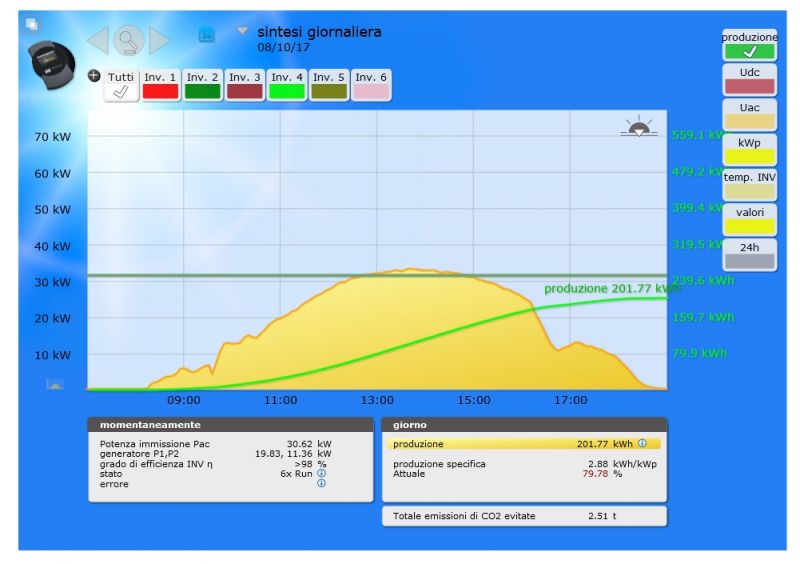This screenshot has width=800, height=564.
Task: Click the produzione 201.77 kWh chart label
Action: pyautogui.click(x=612, y=289)
